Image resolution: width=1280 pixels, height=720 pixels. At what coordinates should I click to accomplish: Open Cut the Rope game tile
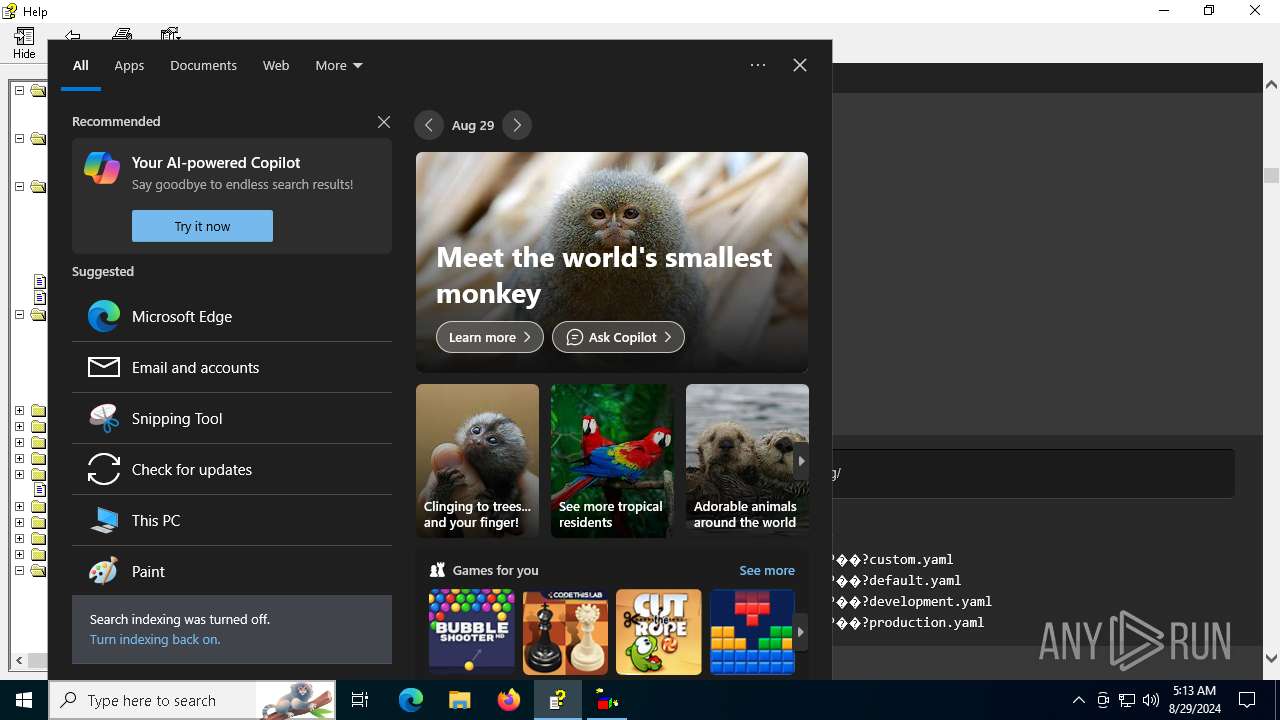pos(659,632)
